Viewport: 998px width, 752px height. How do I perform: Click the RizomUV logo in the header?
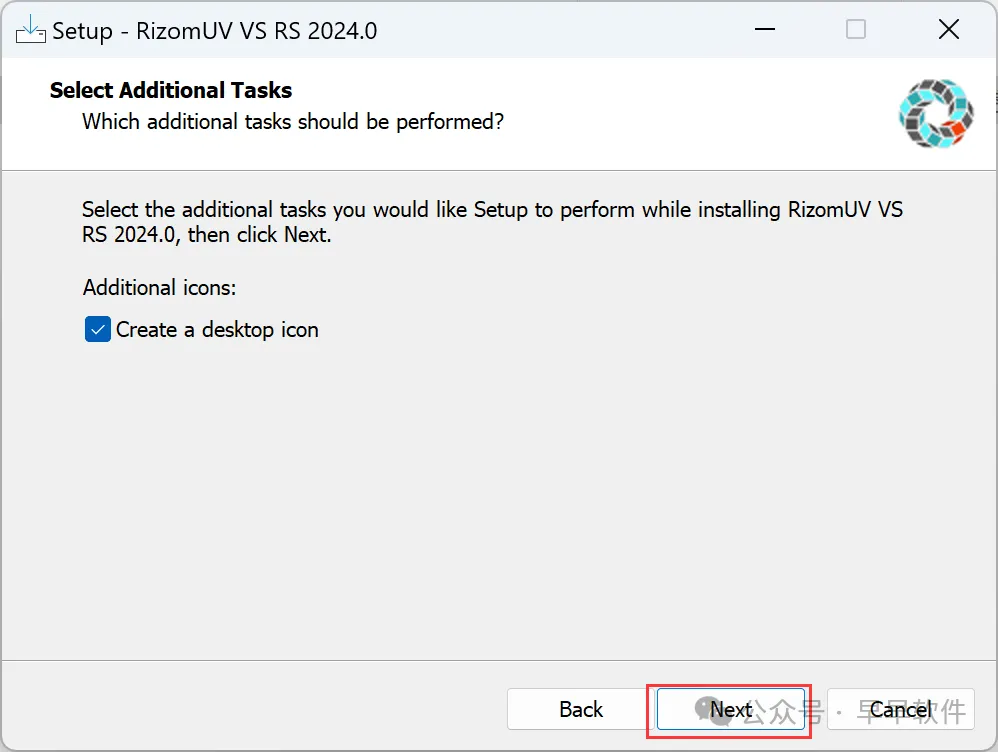(935, 114)
